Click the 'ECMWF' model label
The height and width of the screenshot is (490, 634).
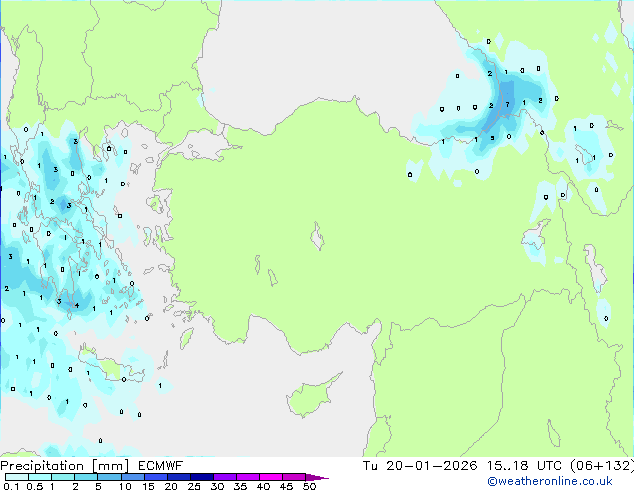pos(160,466)
